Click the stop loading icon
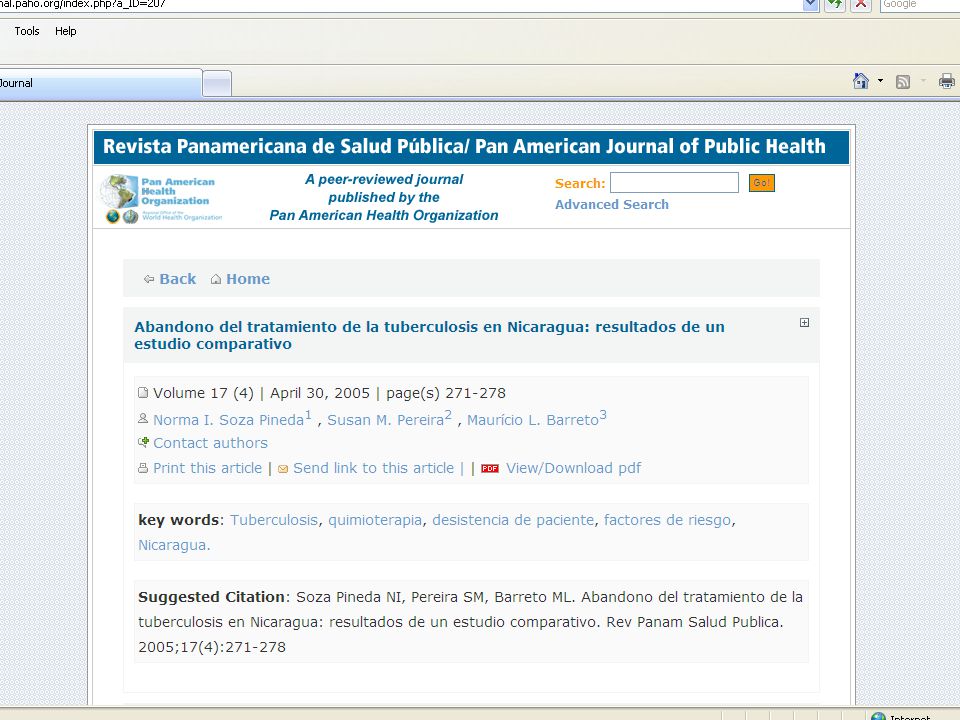Viewport: 960px width, 720px height. (861, 5)
